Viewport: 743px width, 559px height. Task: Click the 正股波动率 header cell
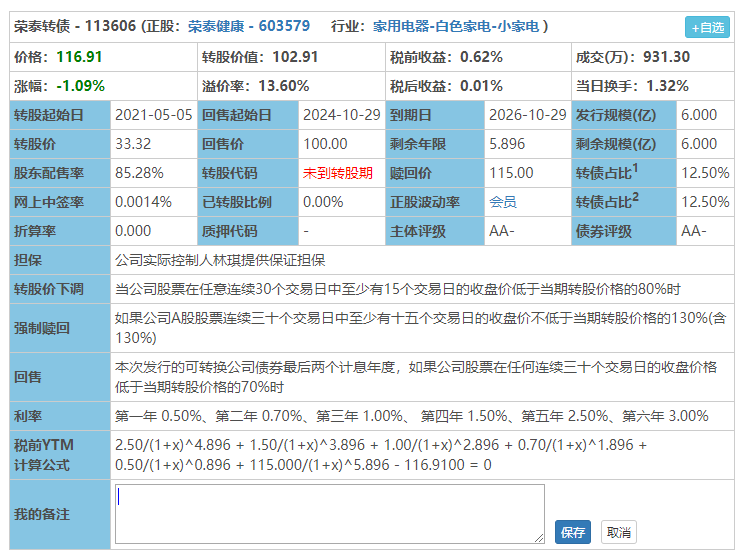pos(435,202)
